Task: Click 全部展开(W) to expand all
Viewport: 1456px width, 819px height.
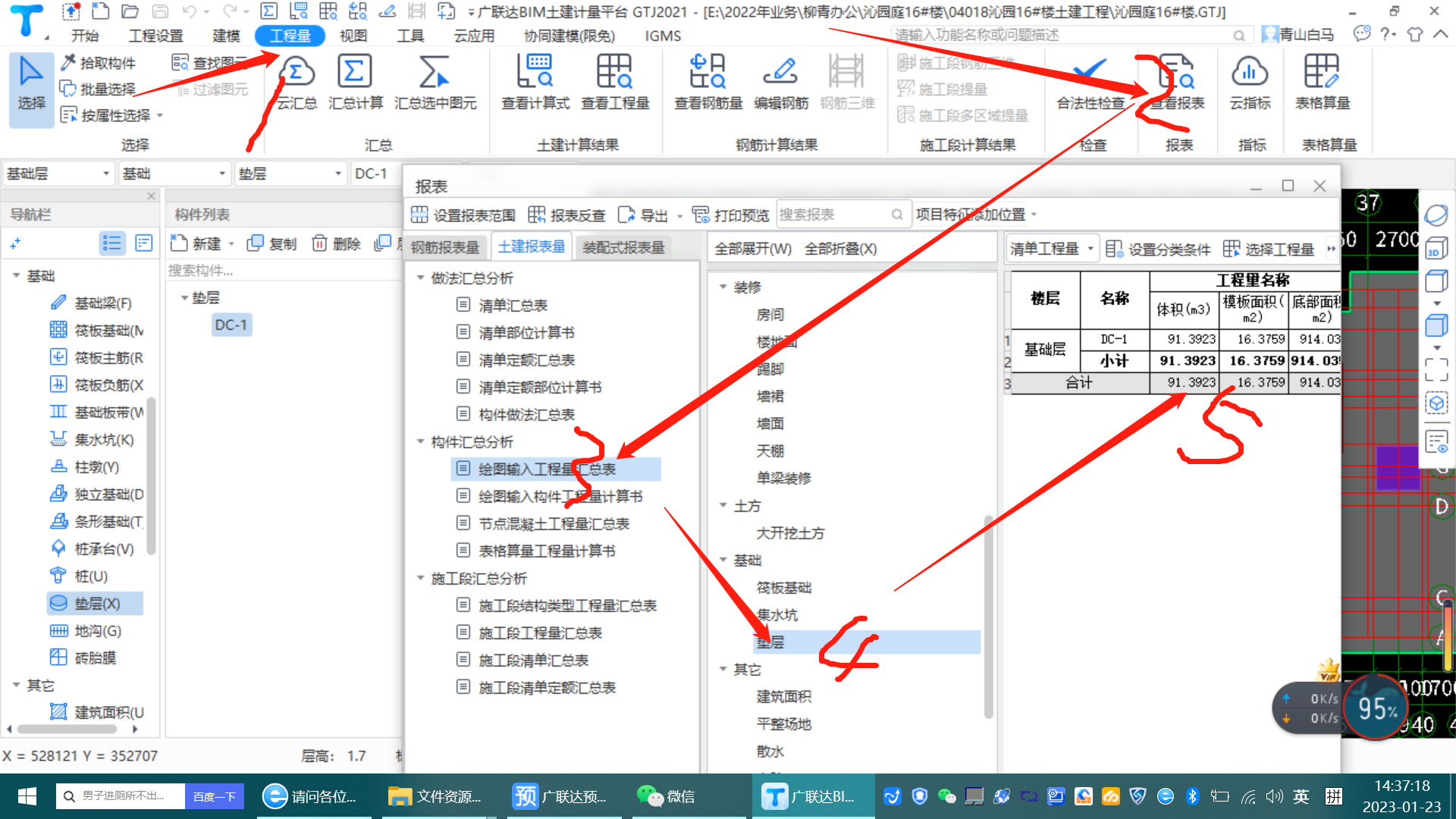Action: click(x=752, y=249)
